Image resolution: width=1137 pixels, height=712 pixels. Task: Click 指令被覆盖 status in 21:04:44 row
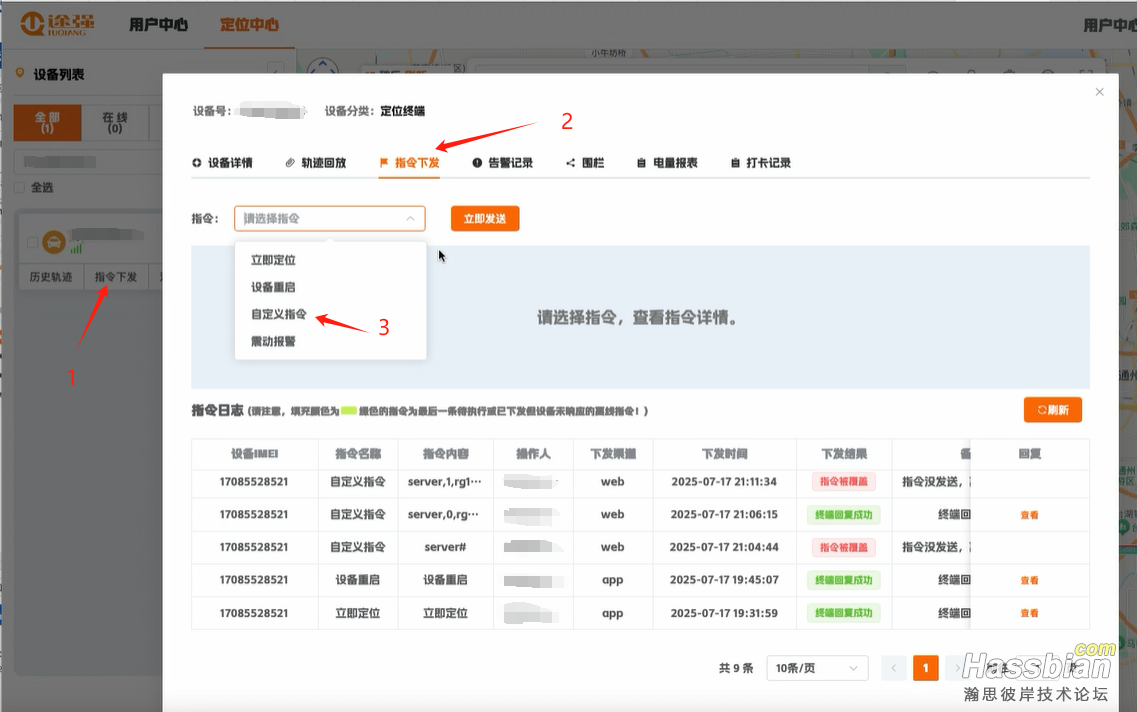pyautogui.click(x=843, y=547)
